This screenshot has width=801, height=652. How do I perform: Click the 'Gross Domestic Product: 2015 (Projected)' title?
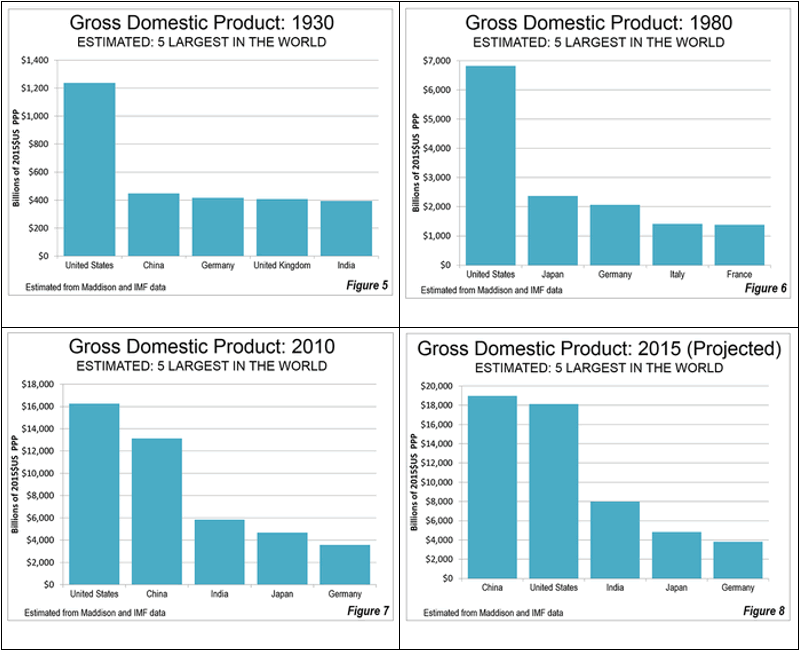(x=598, y=348)
